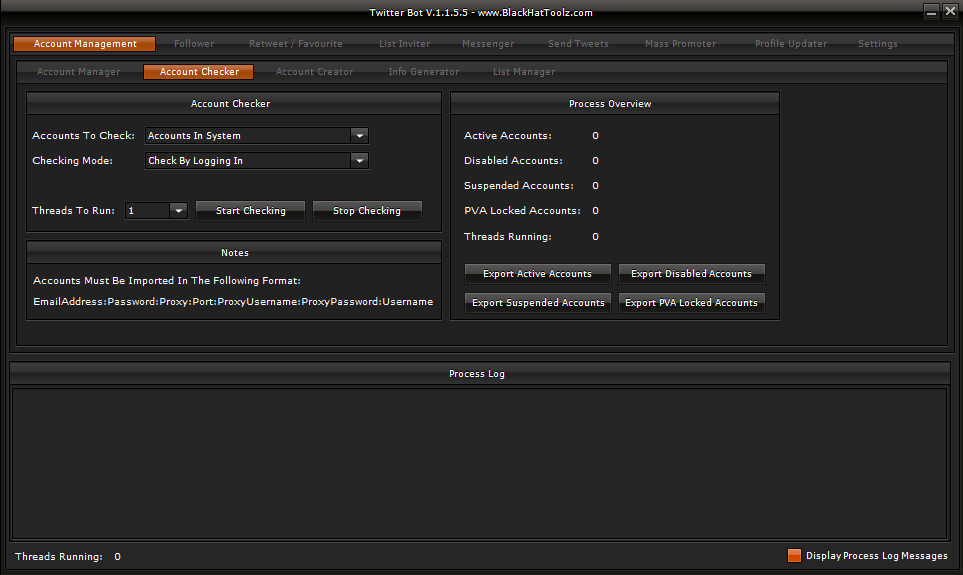This screenshot has width=963, height=575.
Task: Switch to Info Generator sub-tab
Action: tap(424, 72)
